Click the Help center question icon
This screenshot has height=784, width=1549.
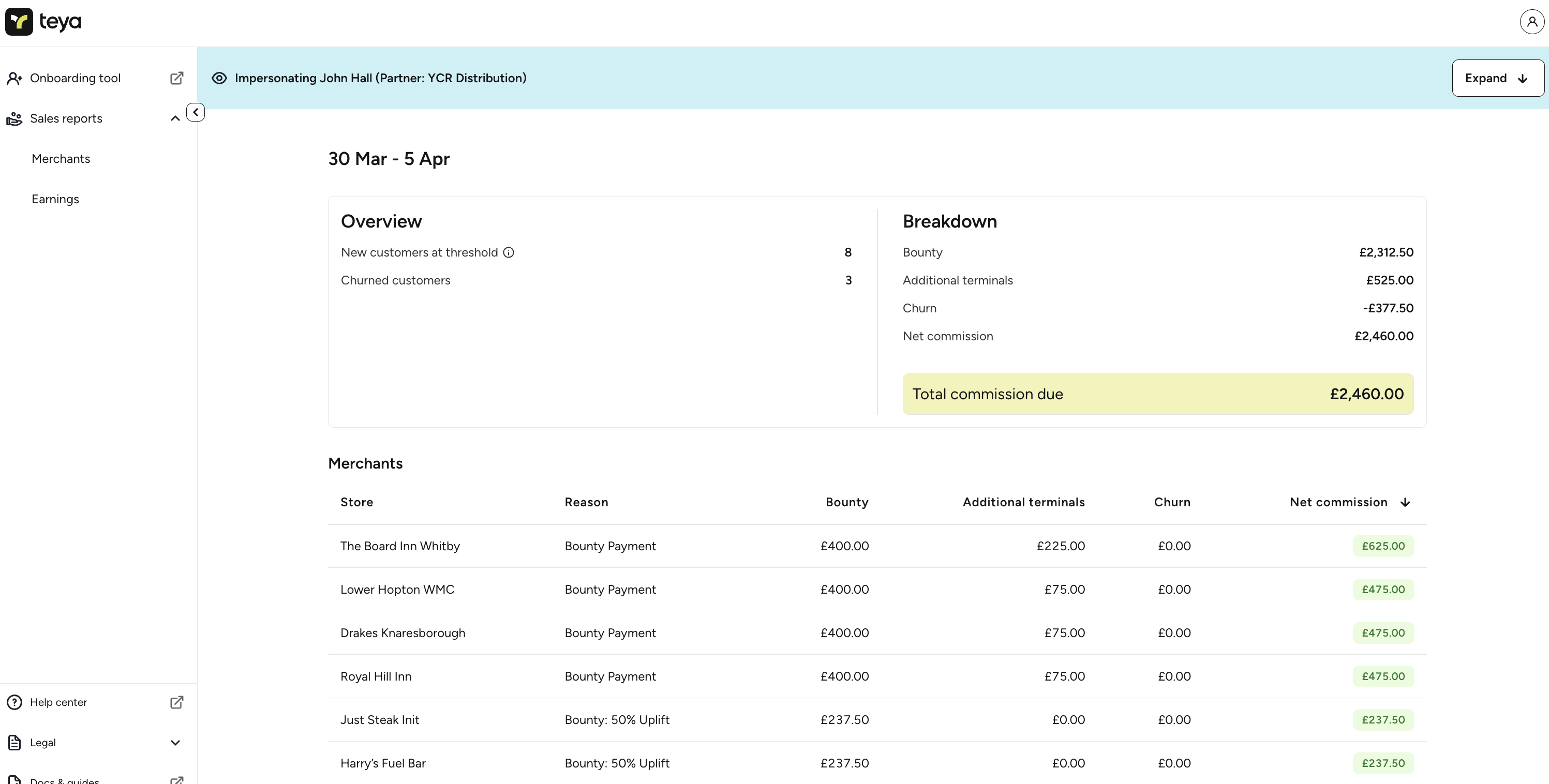click(x=14, y=702)
